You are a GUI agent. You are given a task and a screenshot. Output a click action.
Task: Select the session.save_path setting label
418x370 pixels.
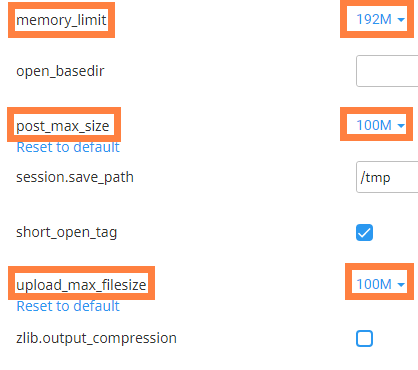pos(75,177)
